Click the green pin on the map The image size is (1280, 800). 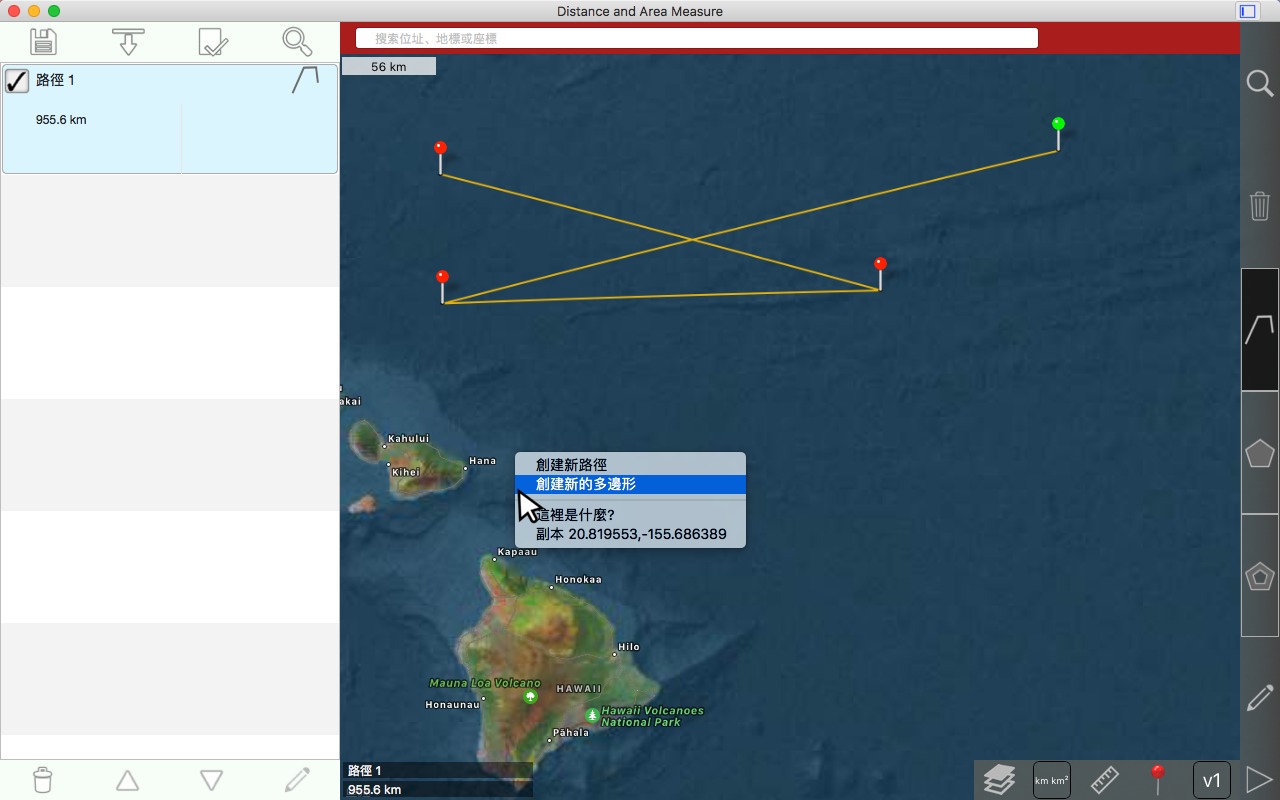tap(1058, 124)
